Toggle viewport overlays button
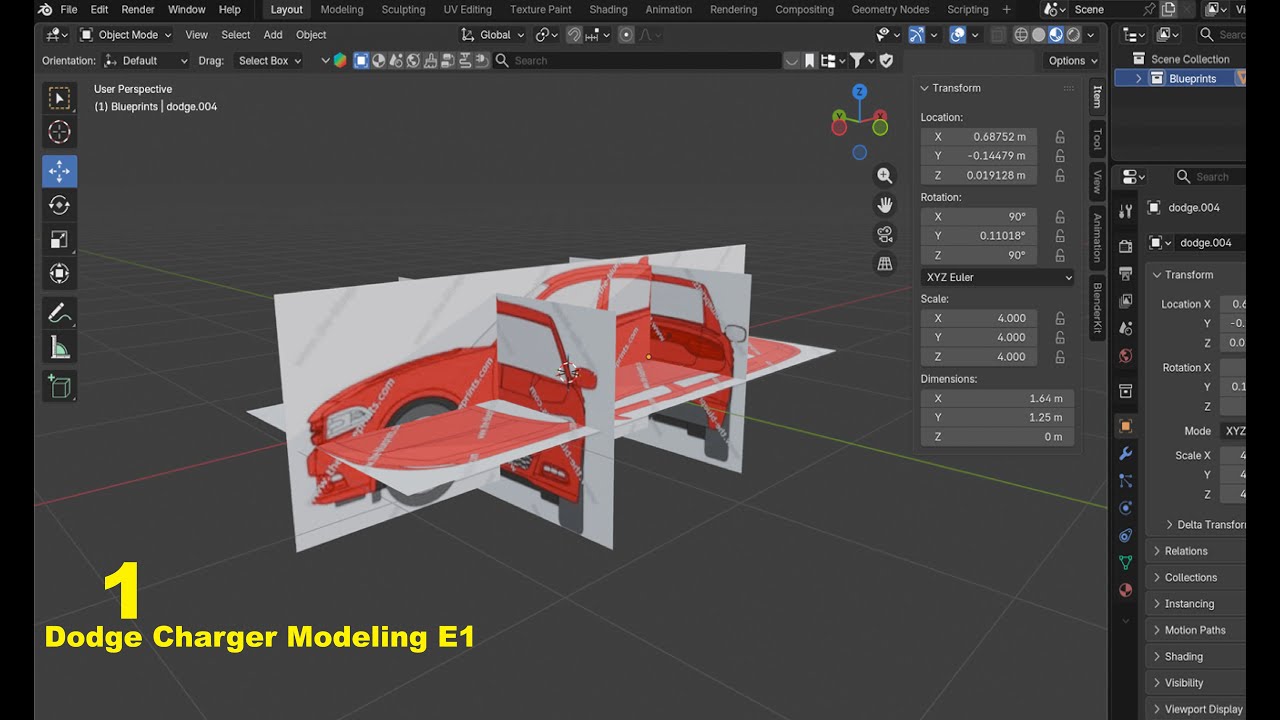 pyautogui.click(x=957, y=35)
